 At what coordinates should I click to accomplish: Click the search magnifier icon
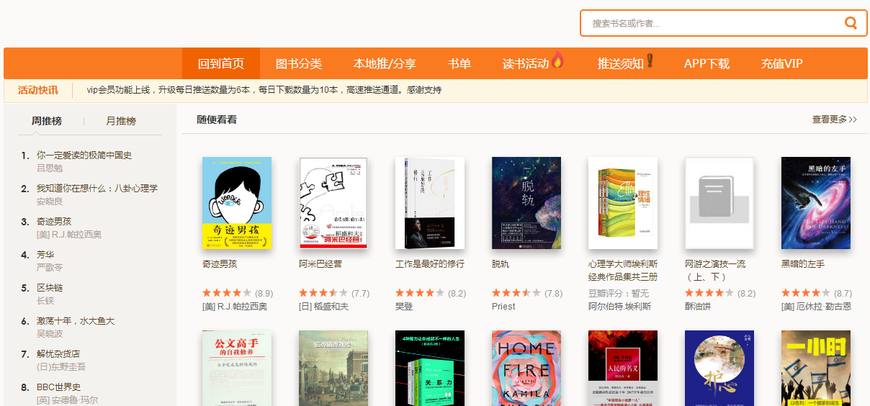[850, 23]
